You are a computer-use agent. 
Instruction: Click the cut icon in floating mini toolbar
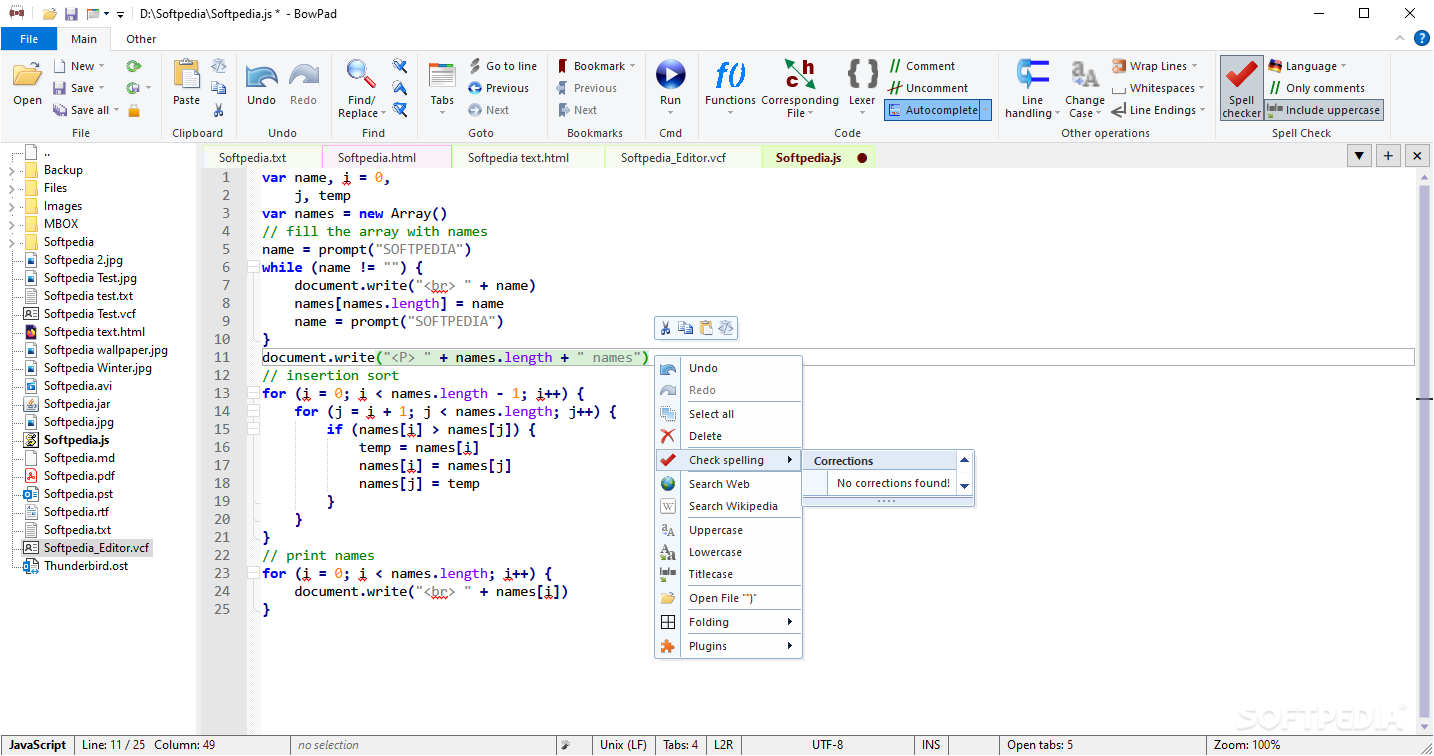(665, 327)
